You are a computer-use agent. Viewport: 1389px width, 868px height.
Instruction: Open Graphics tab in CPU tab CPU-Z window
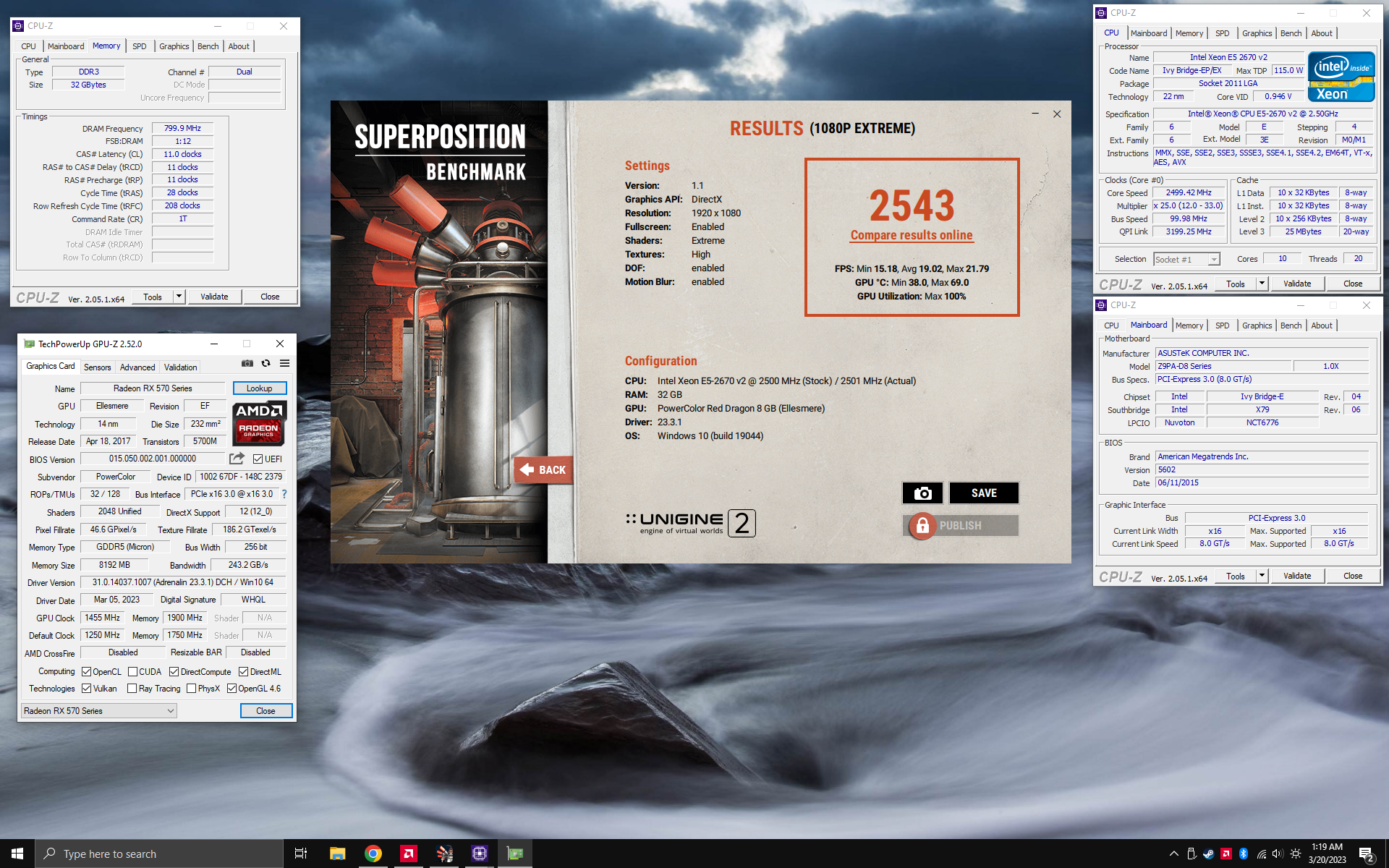coord(1257,33)
